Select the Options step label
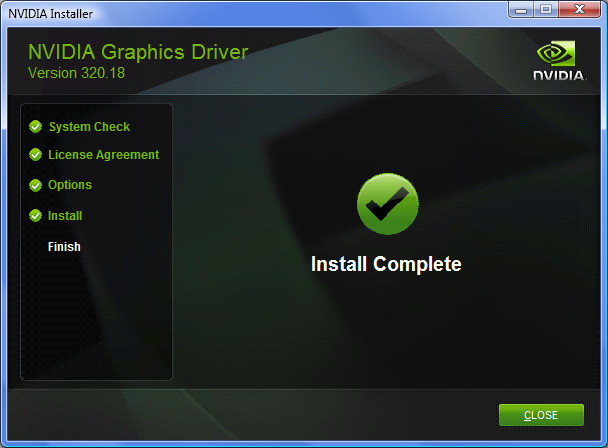The height and width of the screenshot is (448, 608). click(70, 185)
